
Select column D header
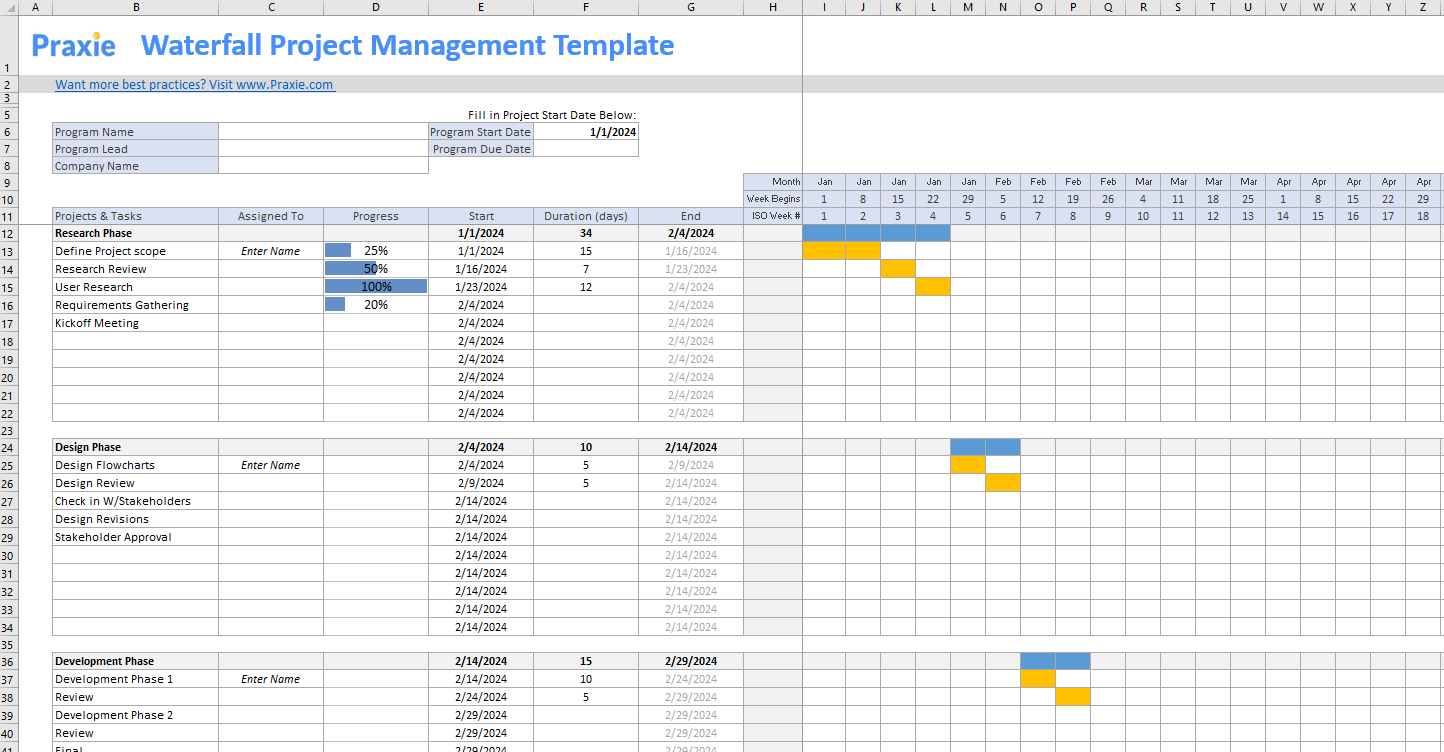tap(376, 7)
